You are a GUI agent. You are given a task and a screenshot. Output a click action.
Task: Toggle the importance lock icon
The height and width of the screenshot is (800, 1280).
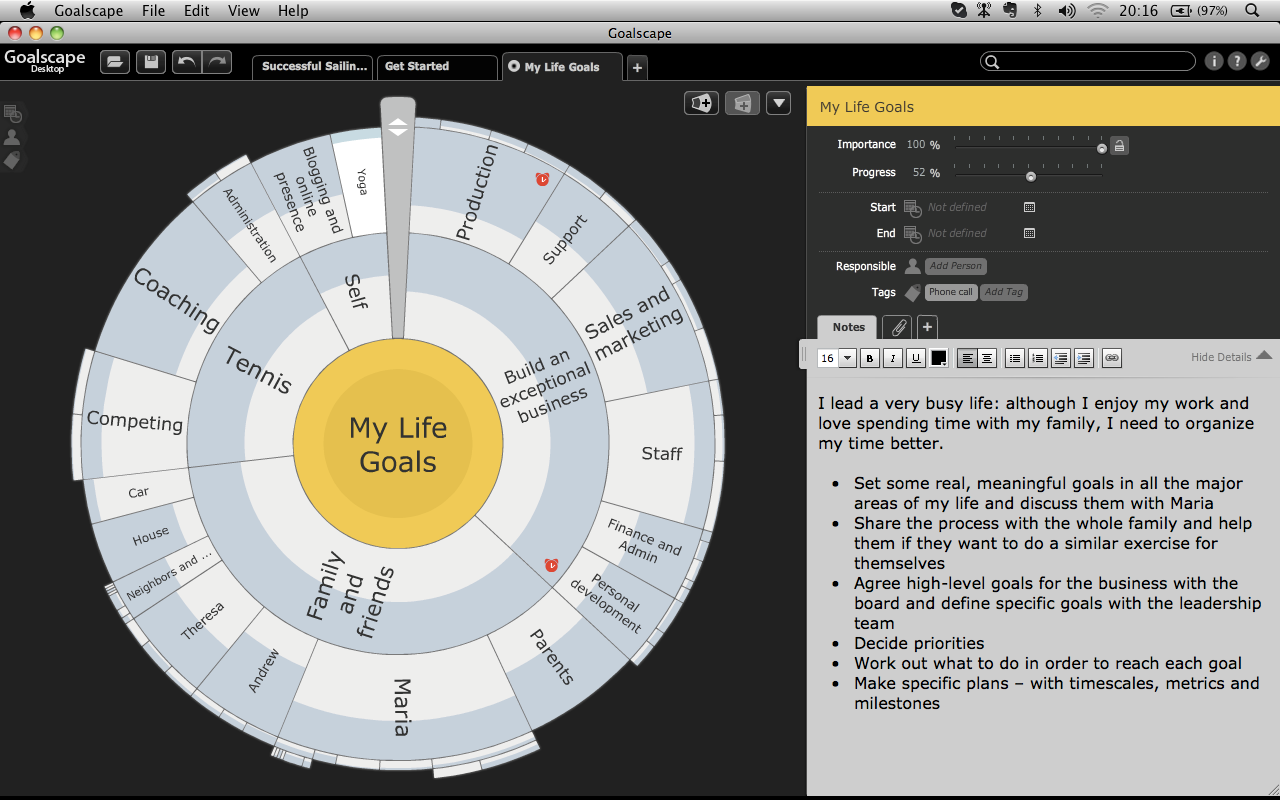[x=1120, y=146]
